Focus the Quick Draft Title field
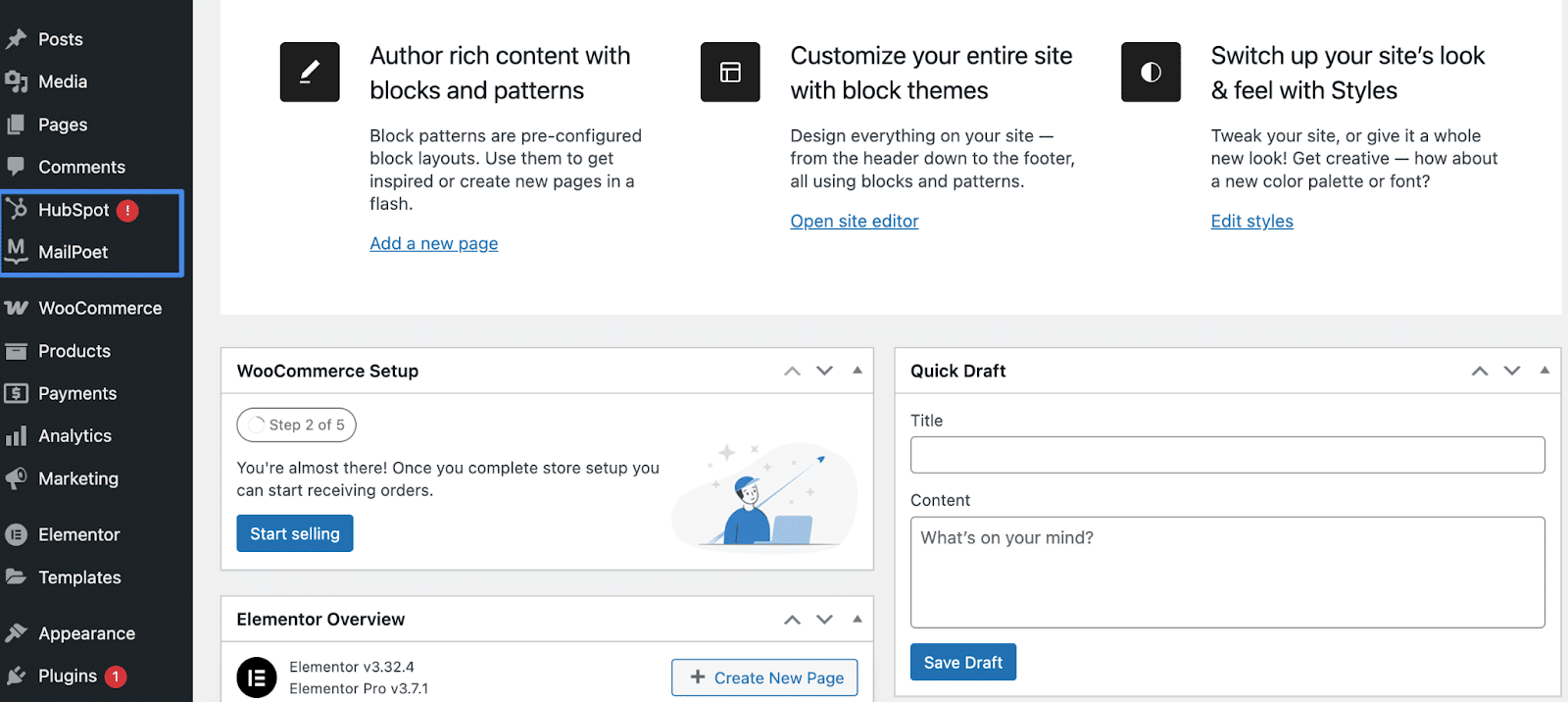This screenshot has width=1568, height=702. pyautogui.click(x=1228, y=455)
